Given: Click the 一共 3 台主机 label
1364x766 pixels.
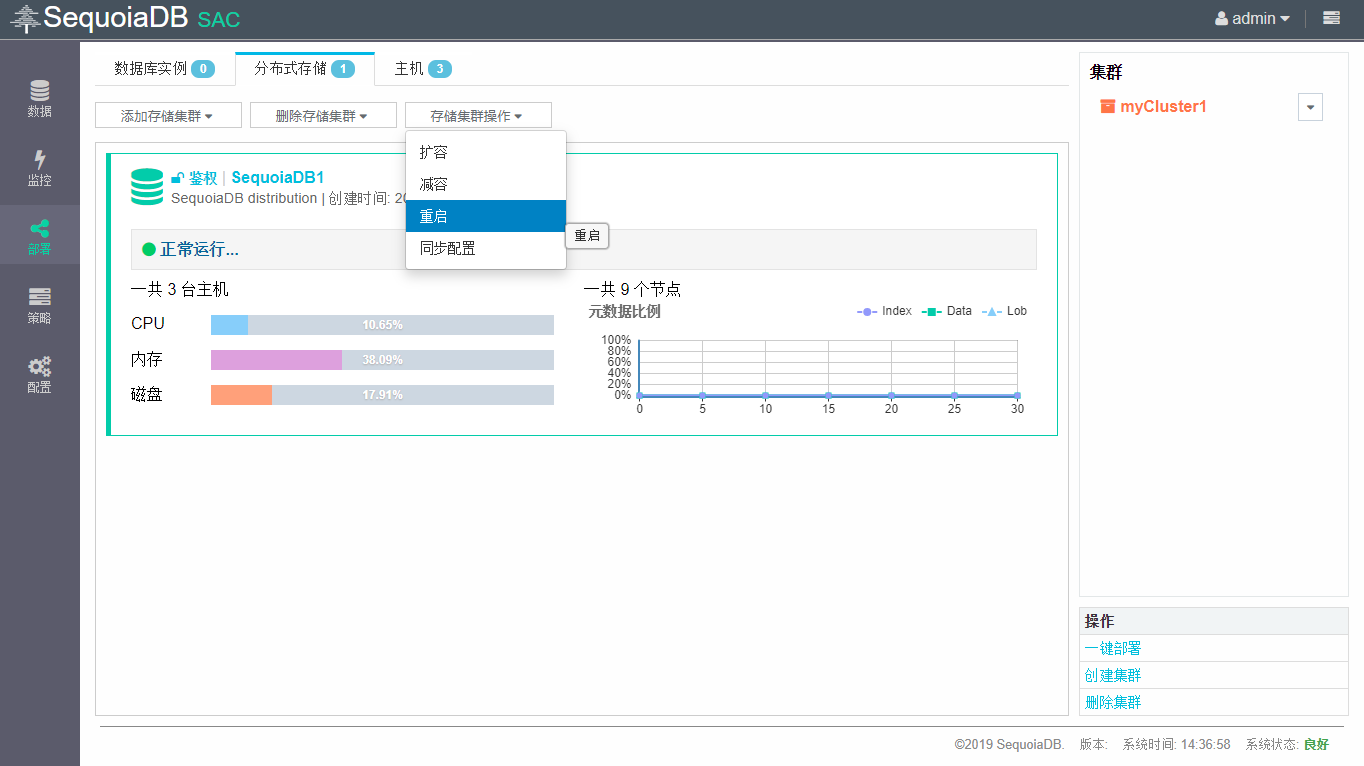Looking at the screenshot, I should pos(180,290).
